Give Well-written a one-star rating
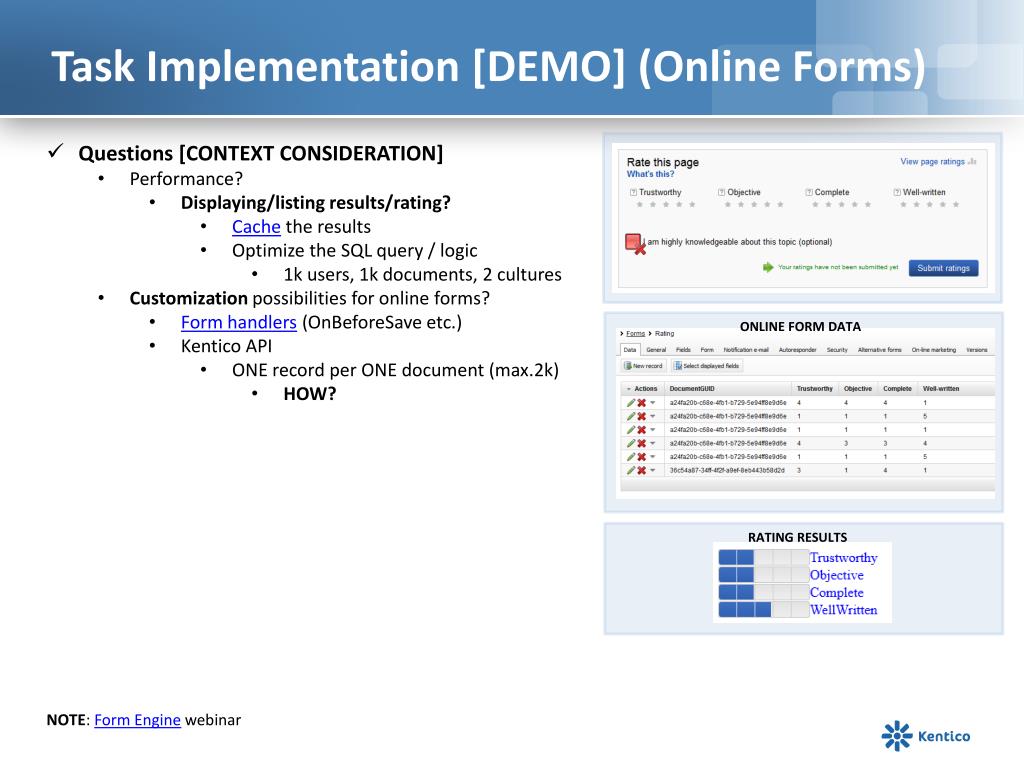The height and width of the screenshot is (768, 1024). (x=903, y=204)
